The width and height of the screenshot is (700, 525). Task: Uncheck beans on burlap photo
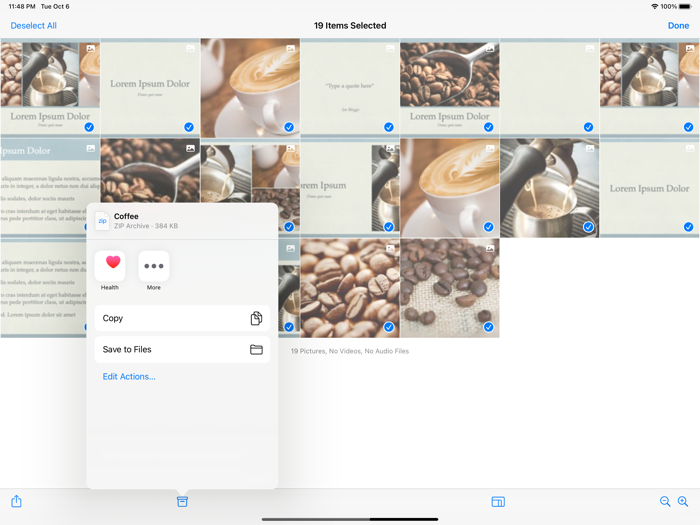click(x=489, y=327)
